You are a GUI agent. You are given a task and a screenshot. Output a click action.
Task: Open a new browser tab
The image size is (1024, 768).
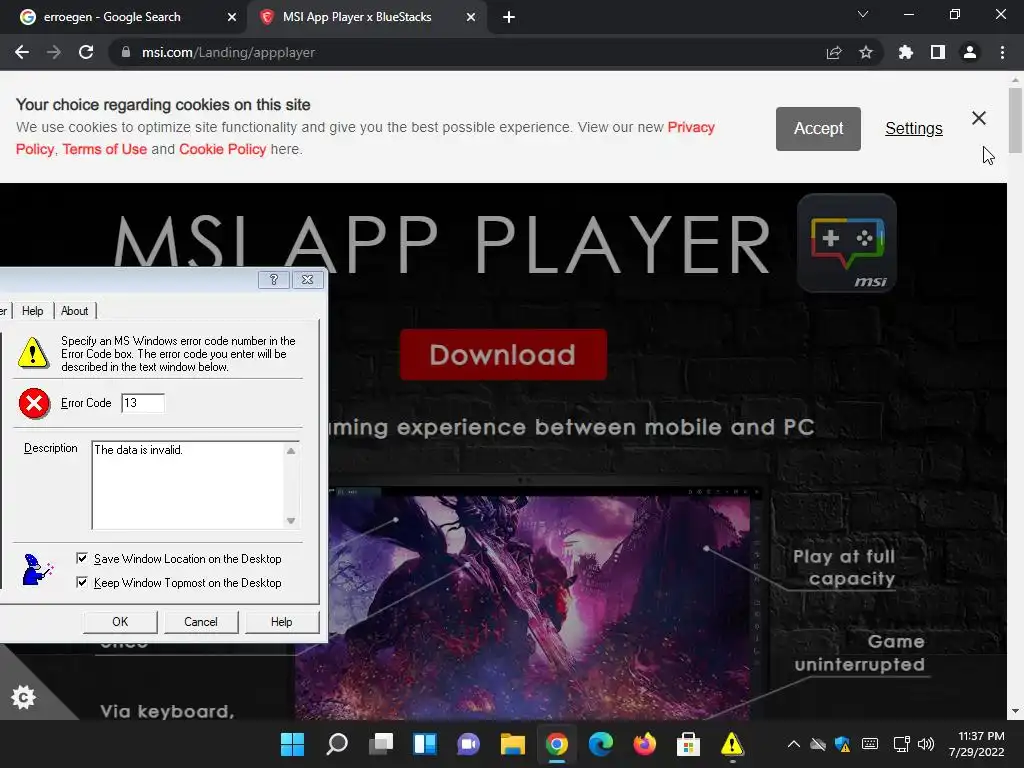[x=509, y=17]
